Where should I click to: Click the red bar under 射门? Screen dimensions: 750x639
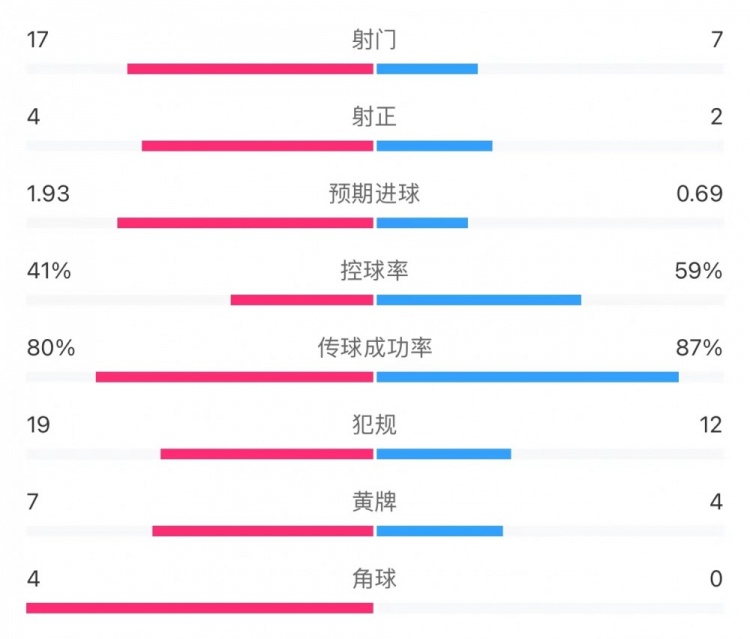click(250, 69)
